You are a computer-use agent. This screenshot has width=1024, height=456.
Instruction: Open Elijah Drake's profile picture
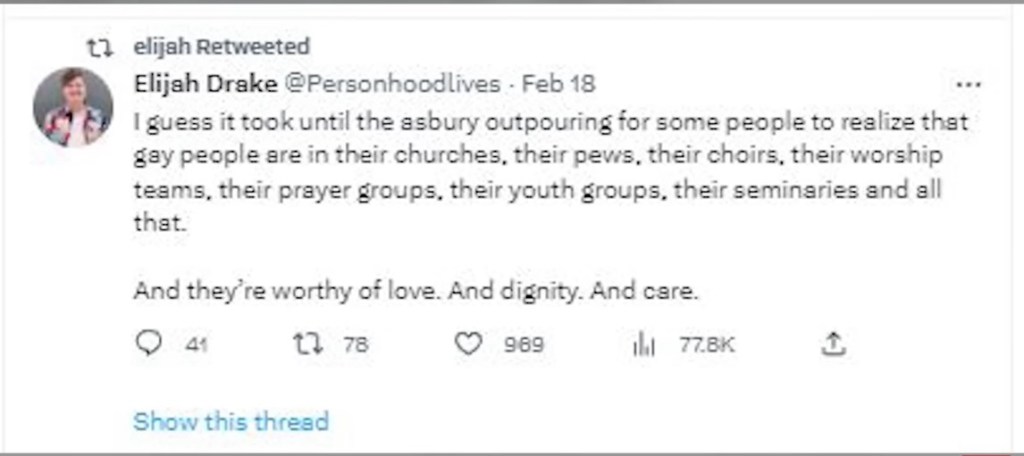pos(71,107)
